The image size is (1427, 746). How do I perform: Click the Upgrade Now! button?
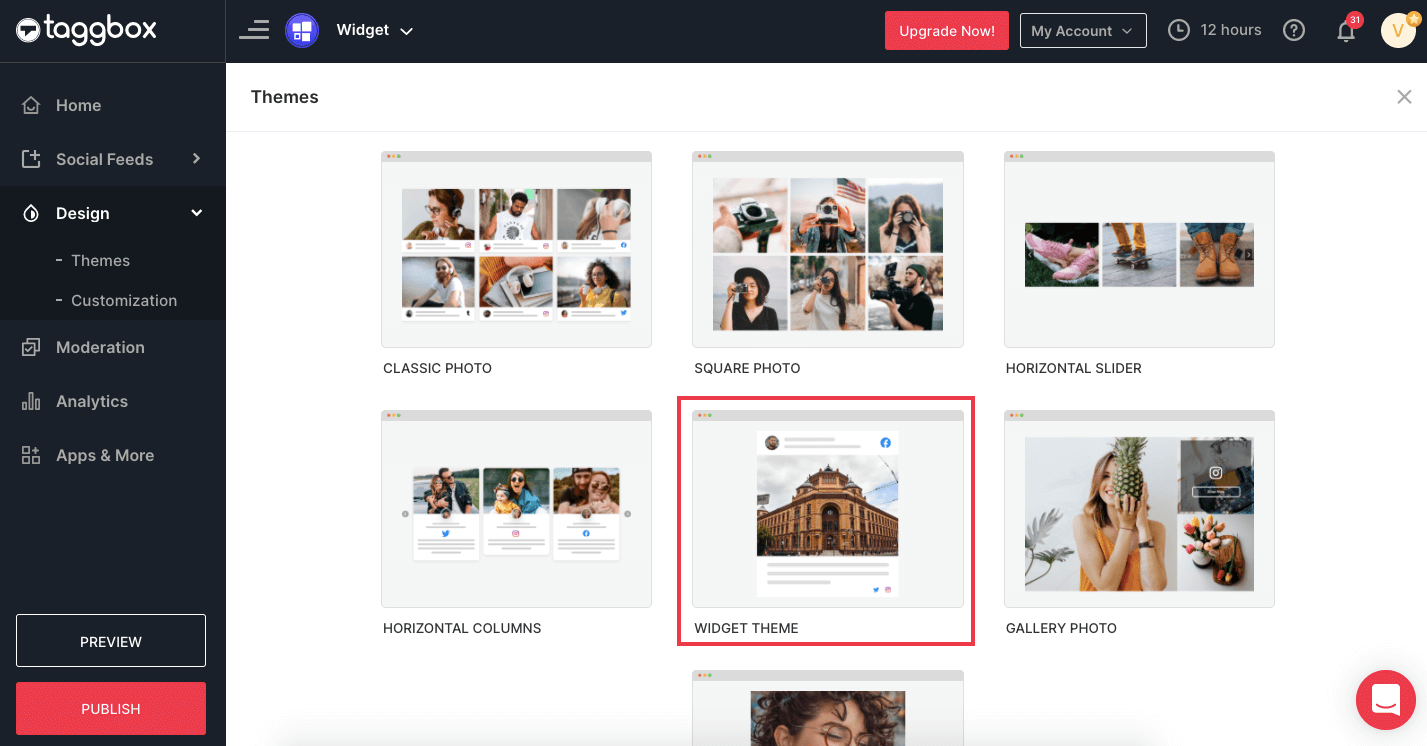(x=946, y=31)
